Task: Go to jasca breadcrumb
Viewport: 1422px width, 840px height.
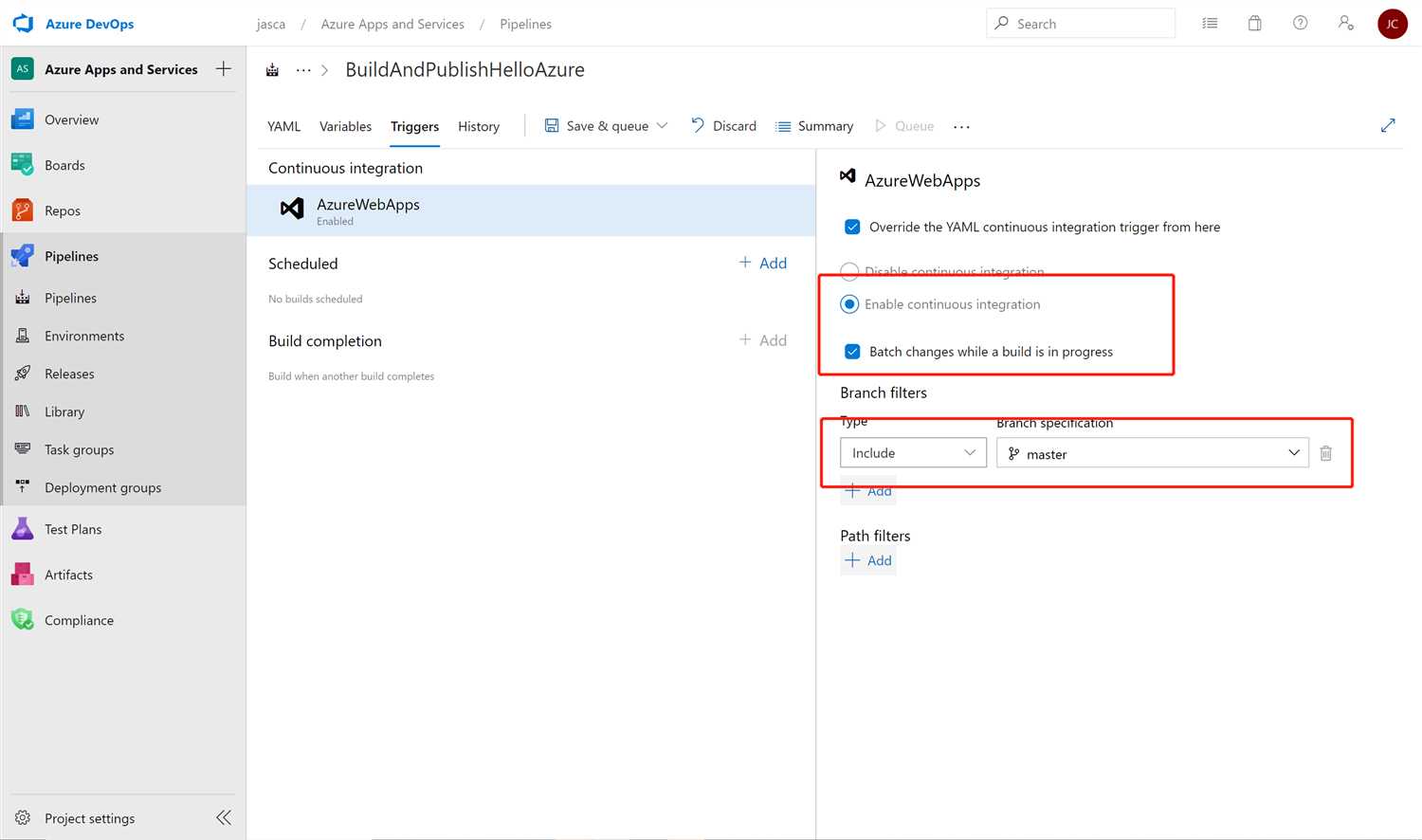Action: pos(271,24)
